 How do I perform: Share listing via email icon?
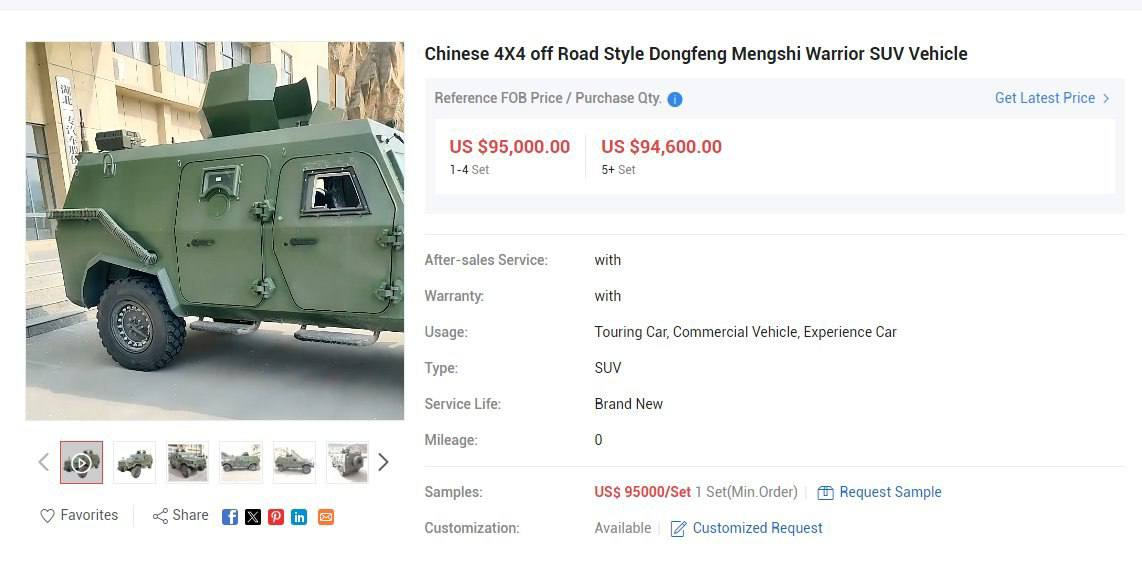[326, 517]
